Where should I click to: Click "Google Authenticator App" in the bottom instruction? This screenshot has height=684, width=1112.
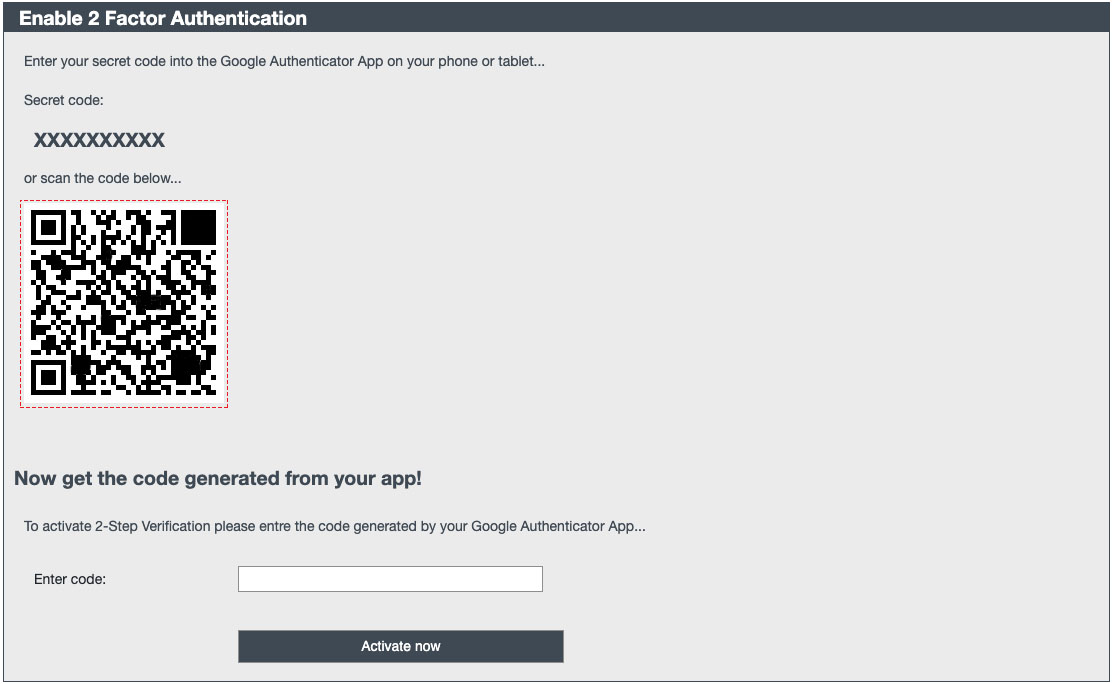[x=552, y=526]
